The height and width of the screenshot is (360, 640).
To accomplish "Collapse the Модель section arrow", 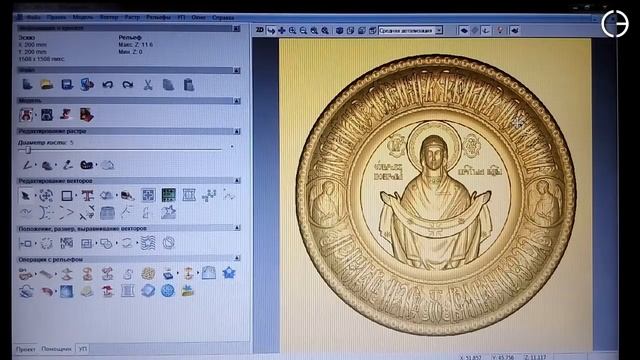I will pos(236,101).
